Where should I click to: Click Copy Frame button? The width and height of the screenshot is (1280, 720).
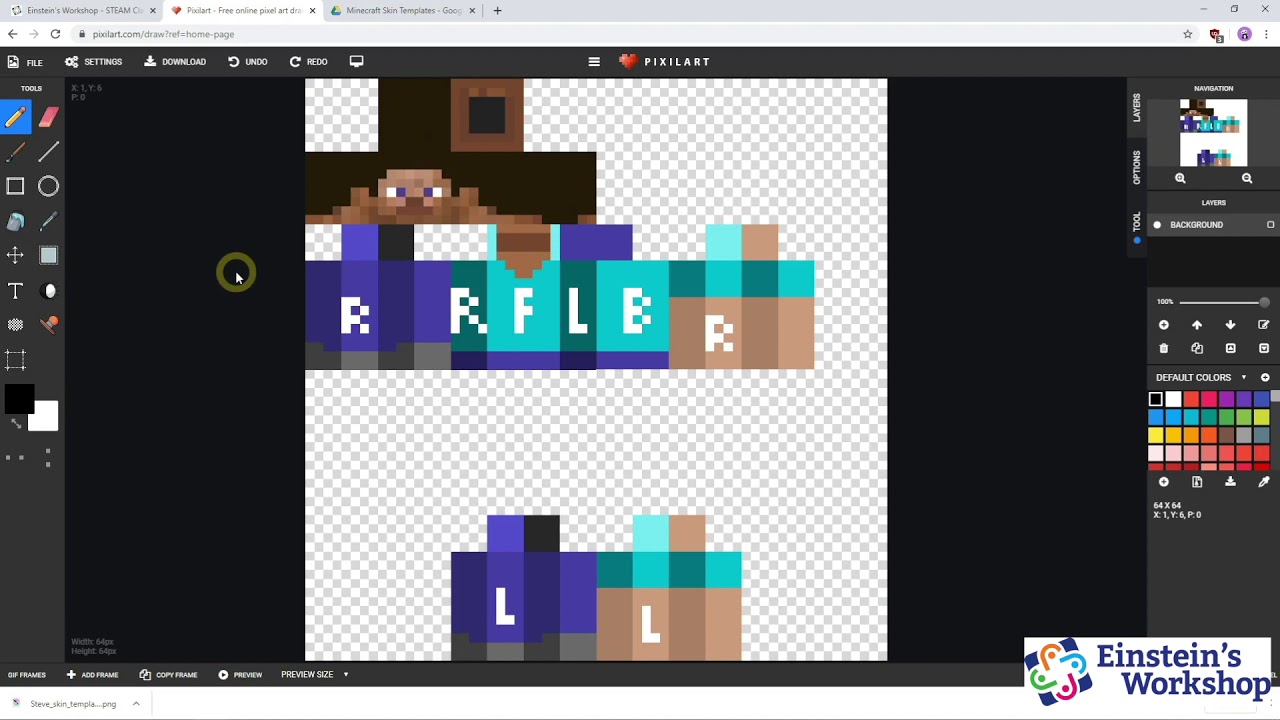click(x=169, y=675)
